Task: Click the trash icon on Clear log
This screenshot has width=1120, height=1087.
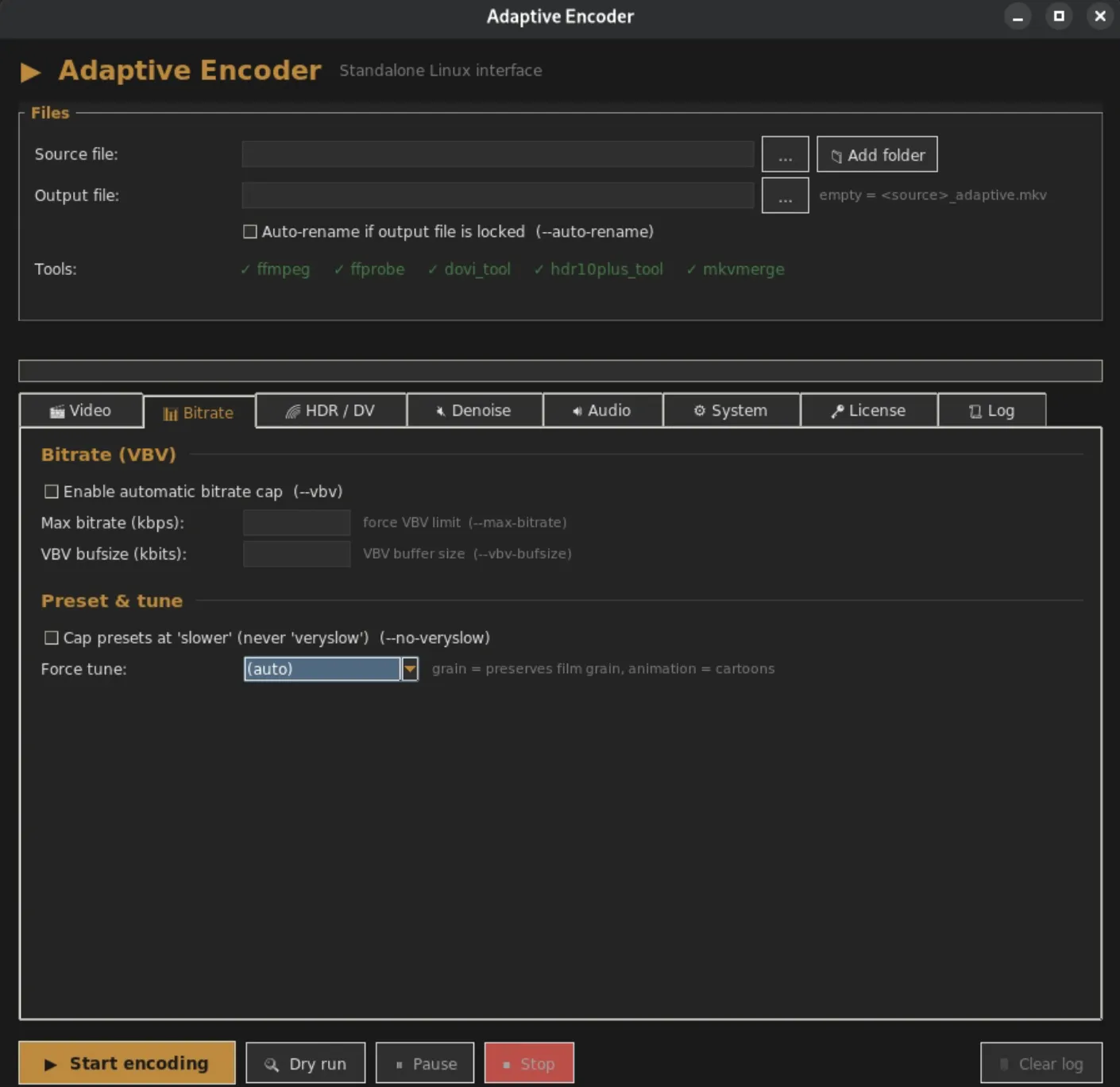Action: click(1004, 1064)
